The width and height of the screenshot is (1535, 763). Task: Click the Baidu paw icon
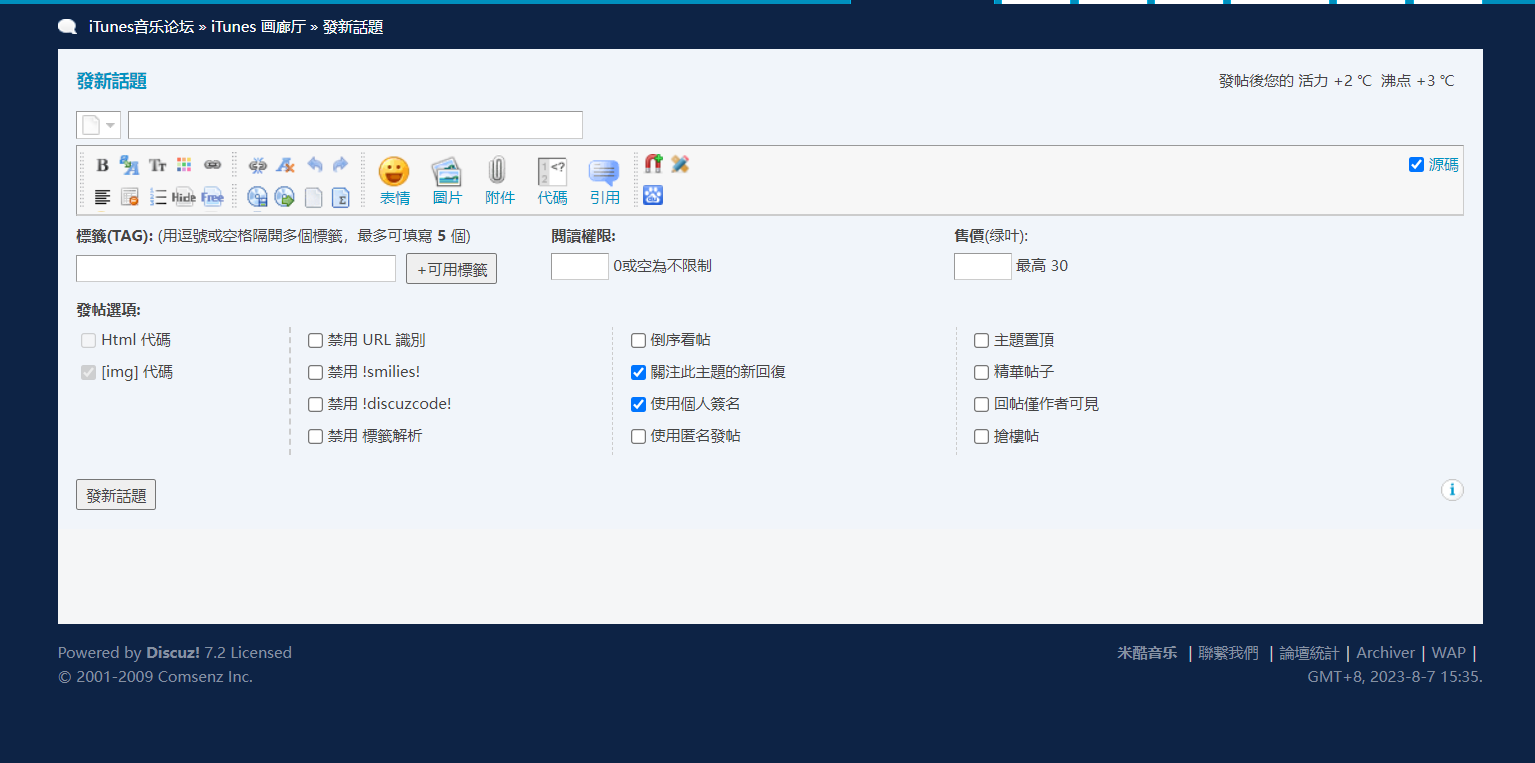[653, 196]
